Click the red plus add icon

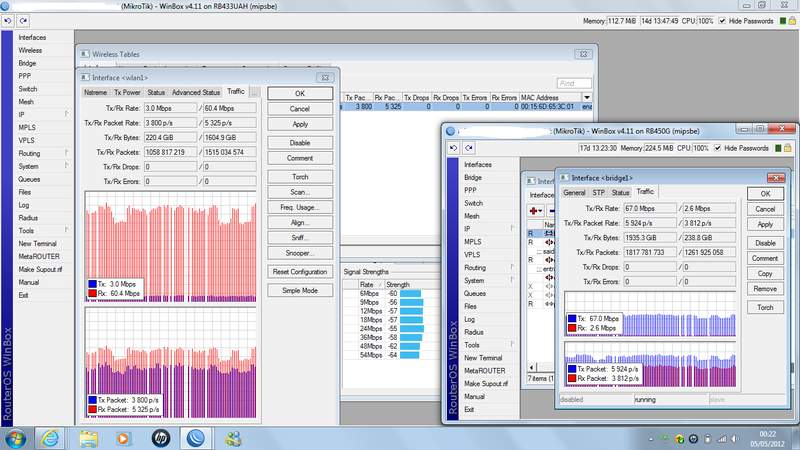pos(535,210)
